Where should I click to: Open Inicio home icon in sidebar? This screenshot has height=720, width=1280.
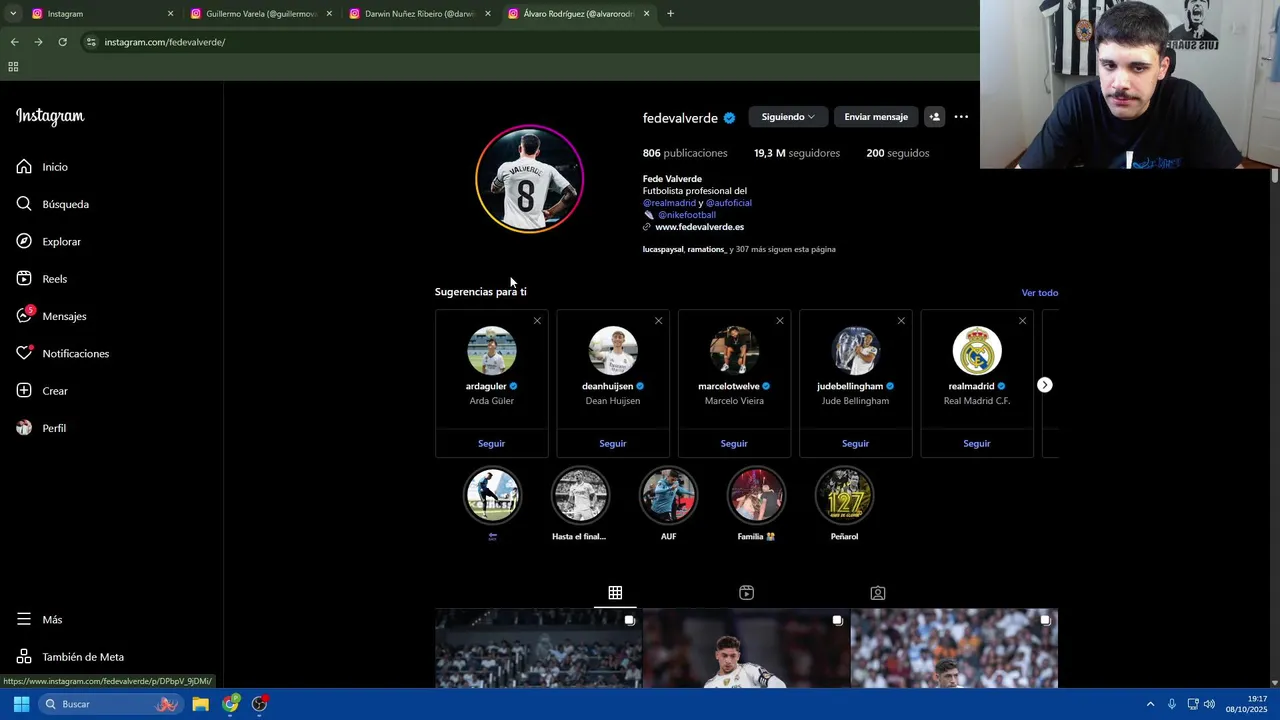click(24, 167)
